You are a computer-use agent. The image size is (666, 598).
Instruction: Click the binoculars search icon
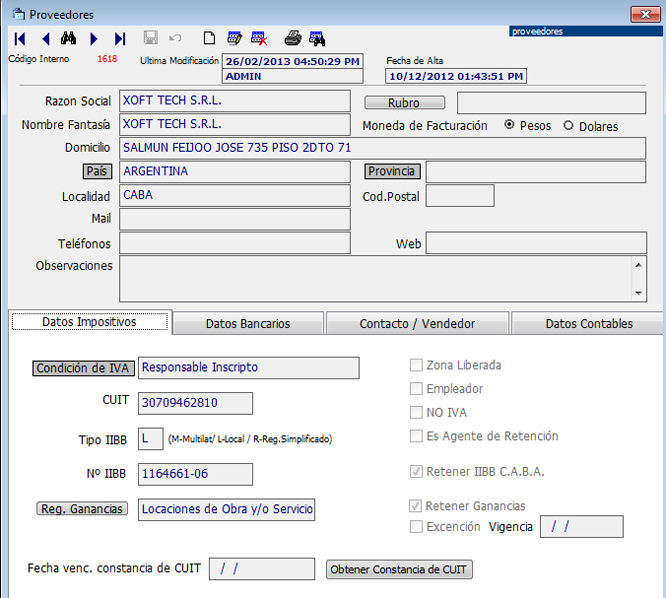pos(69,39)
